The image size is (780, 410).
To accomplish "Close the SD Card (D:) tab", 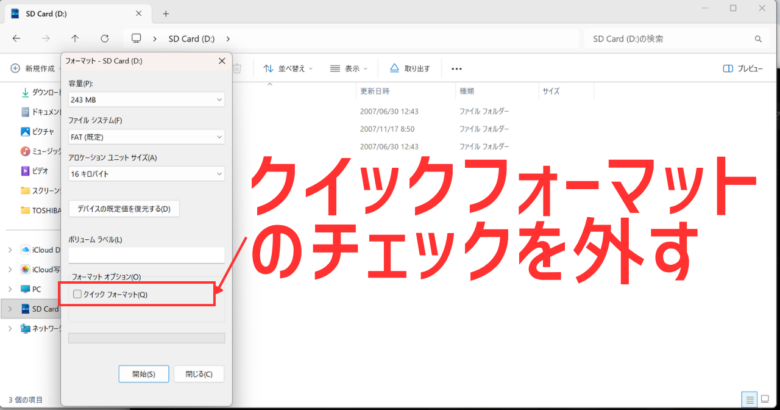I will pyautogui.click(x=139, y=13).
